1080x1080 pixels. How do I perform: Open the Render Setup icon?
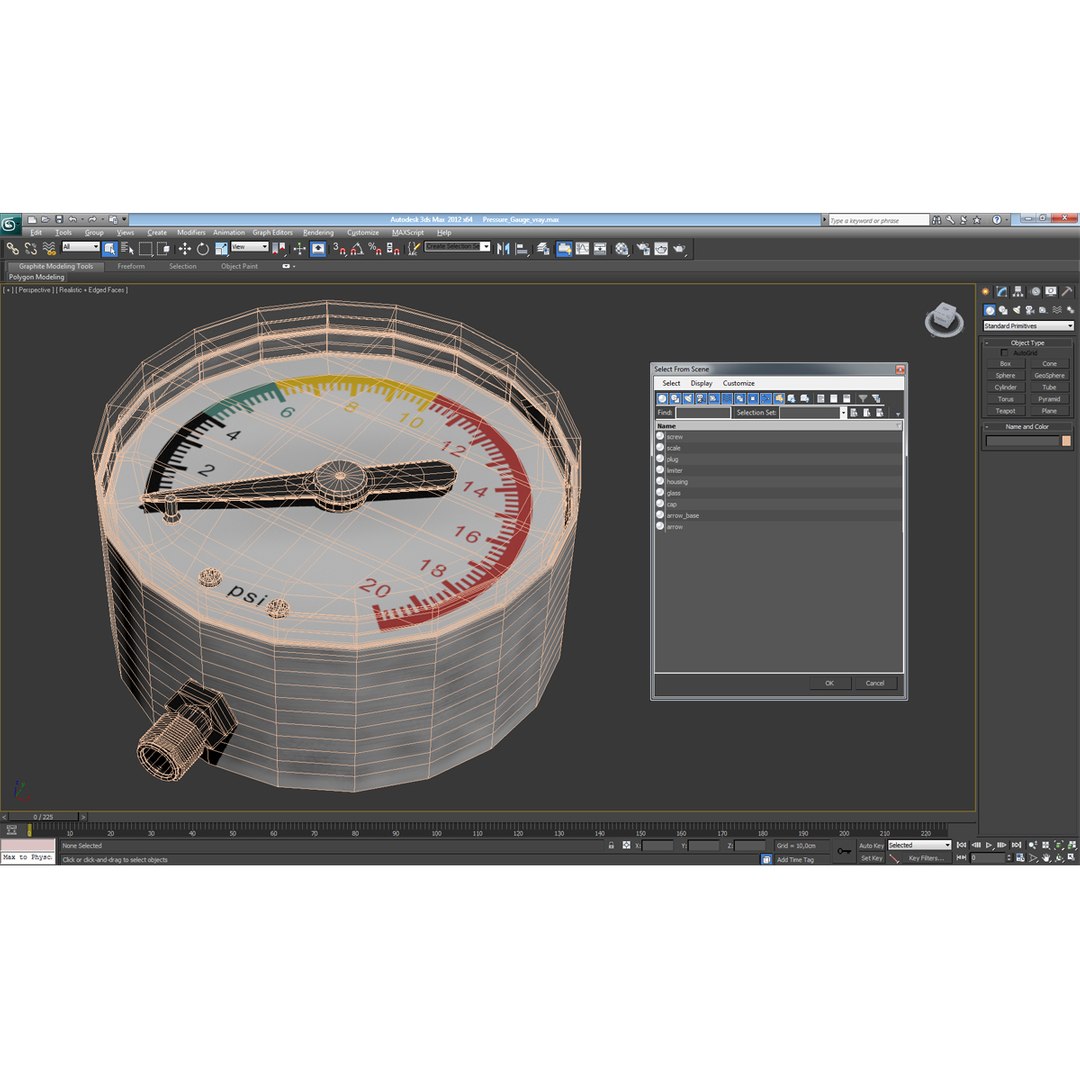[x=643, y=249]
